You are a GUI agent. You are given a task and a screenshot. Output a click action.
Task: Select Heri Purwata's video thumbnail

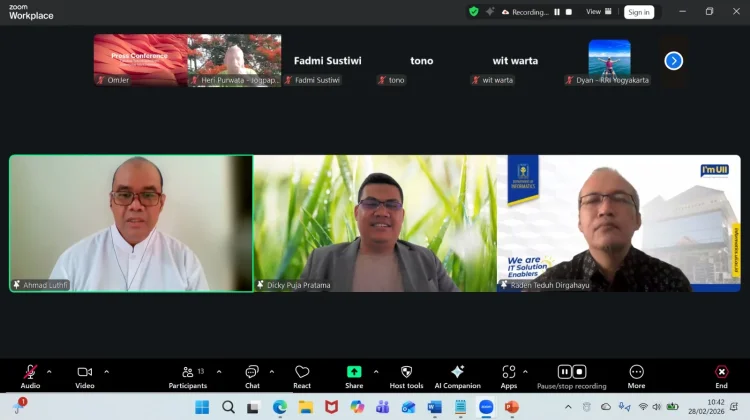(x=234, y=60)
